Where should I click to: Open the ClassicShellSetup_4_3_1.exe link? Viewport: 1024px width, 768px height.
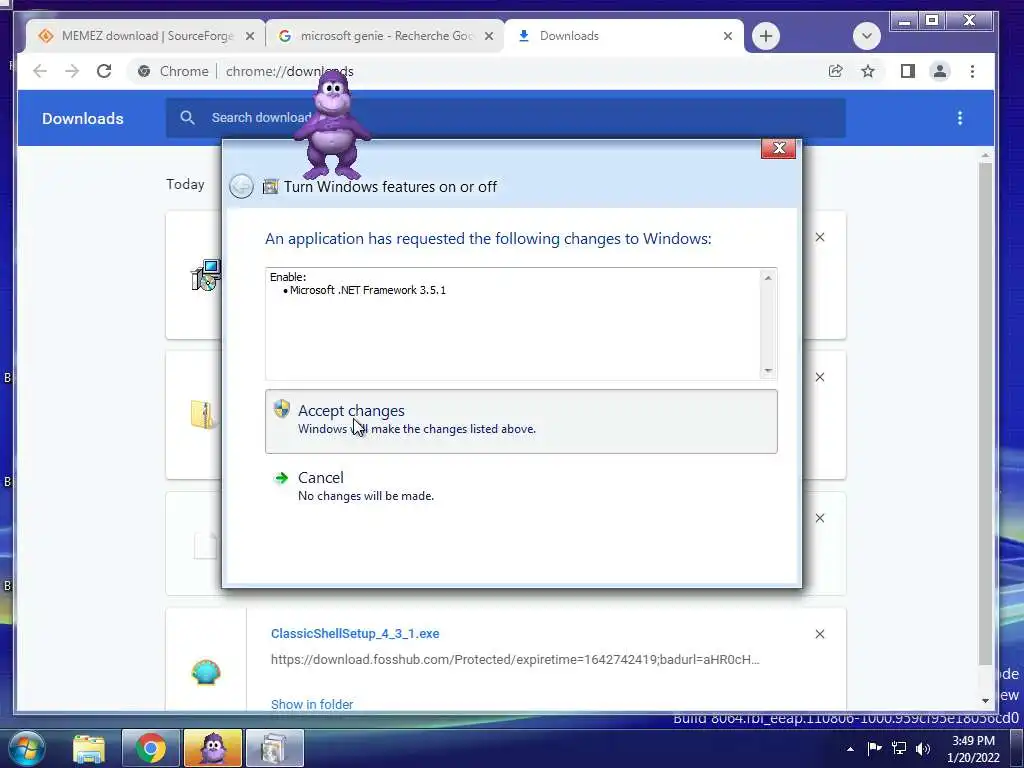(x=355, y=633)
